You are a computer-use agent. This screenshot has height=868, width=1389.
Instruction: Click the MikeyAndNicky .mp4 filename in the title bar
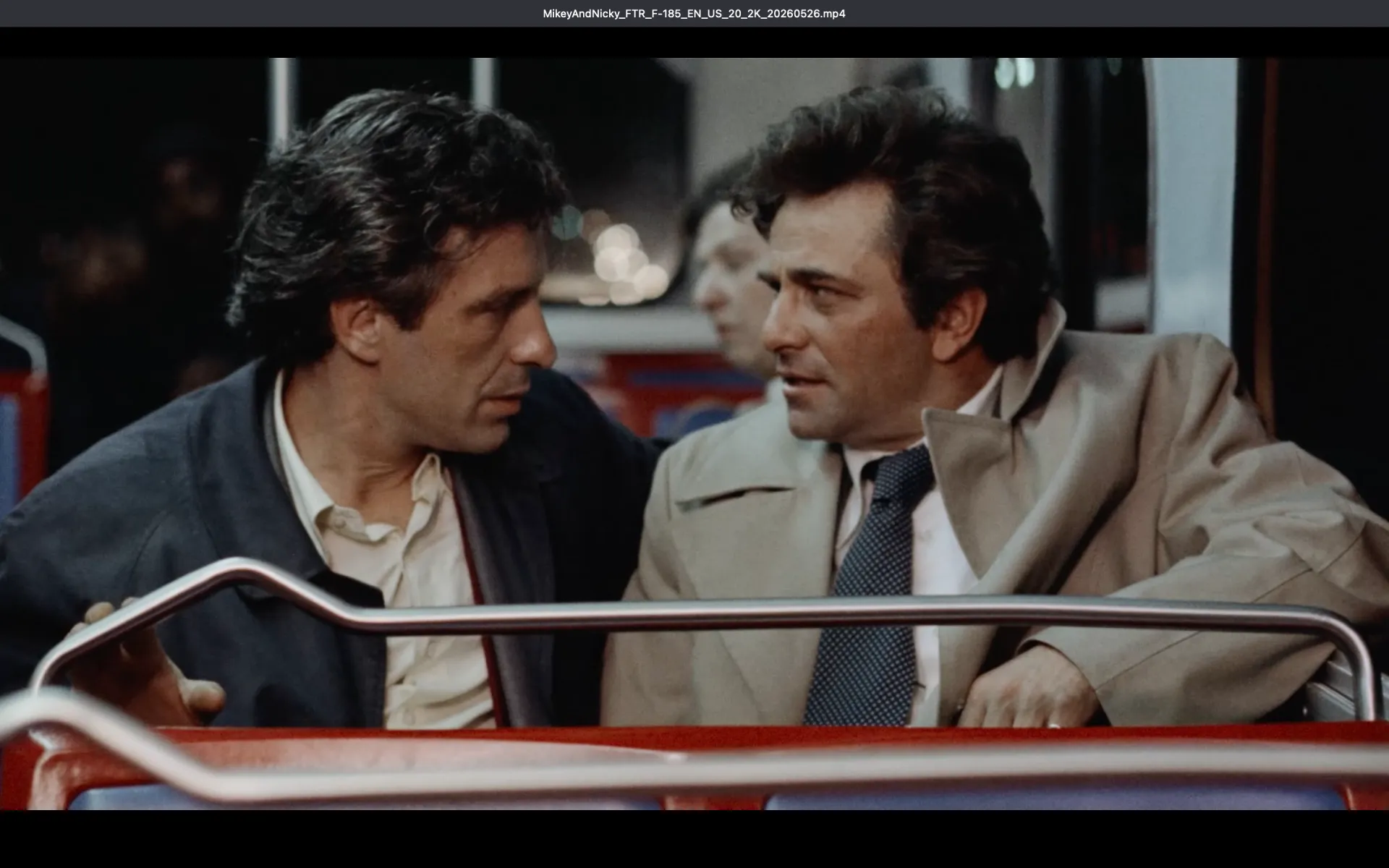pyautogui.click(x=694, y=14)
